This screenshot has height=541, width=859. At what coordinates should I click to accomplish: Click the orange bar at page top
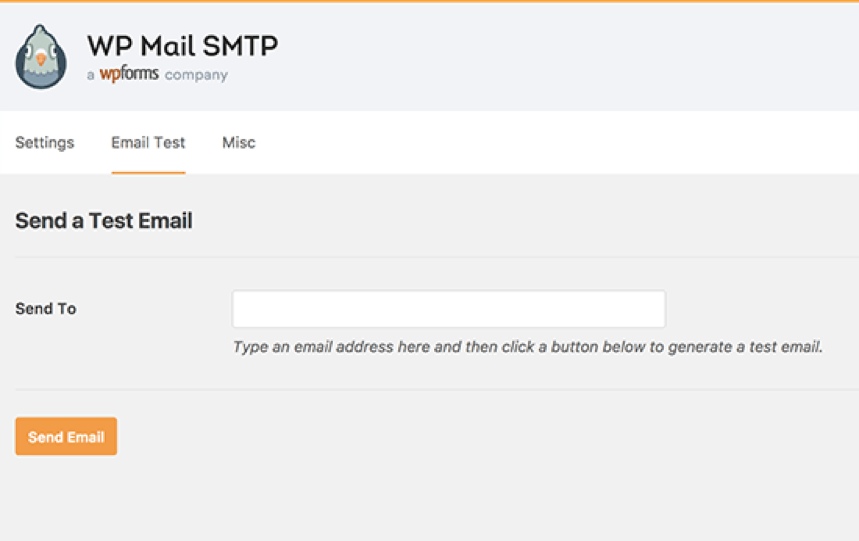pyautogui.click(x=430, y=1)
